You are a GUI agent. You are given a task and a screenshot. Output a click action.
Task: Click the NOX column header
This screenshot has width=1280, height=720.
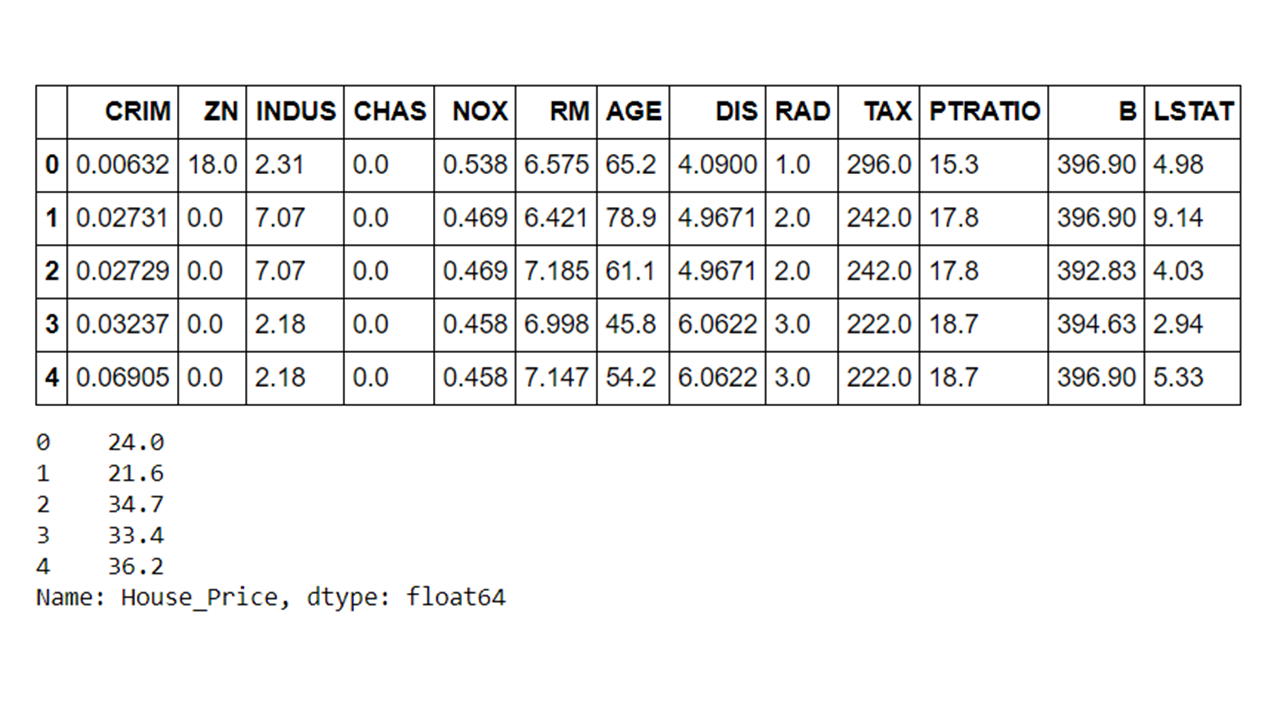pyautogui.click(x=480, y=111)
